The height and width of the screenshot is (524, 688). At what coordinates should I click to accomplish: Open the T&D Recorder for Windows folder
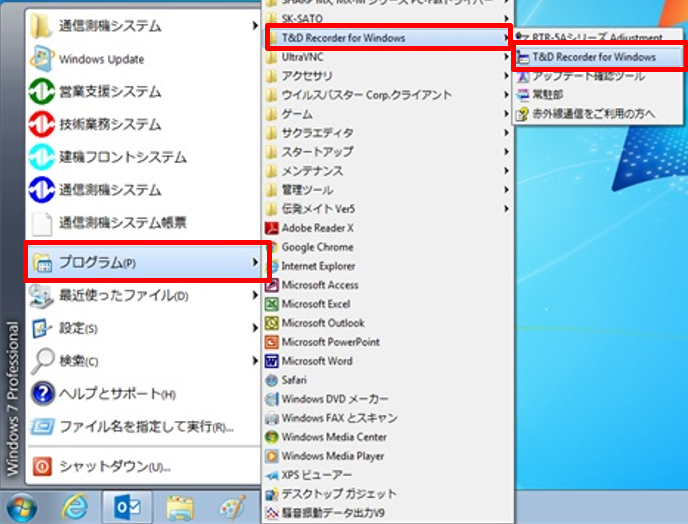388,38
